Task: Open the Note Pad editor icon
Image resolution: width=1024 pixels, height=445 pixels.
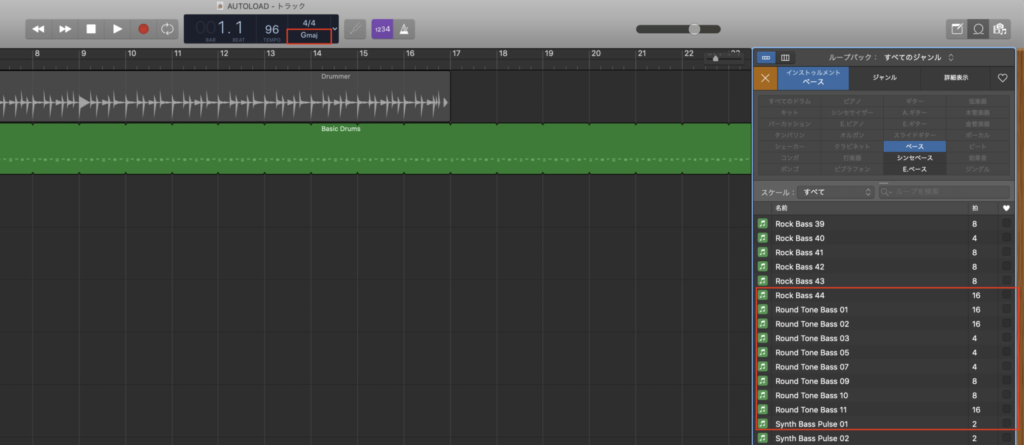Action: [x=957, y=29]
